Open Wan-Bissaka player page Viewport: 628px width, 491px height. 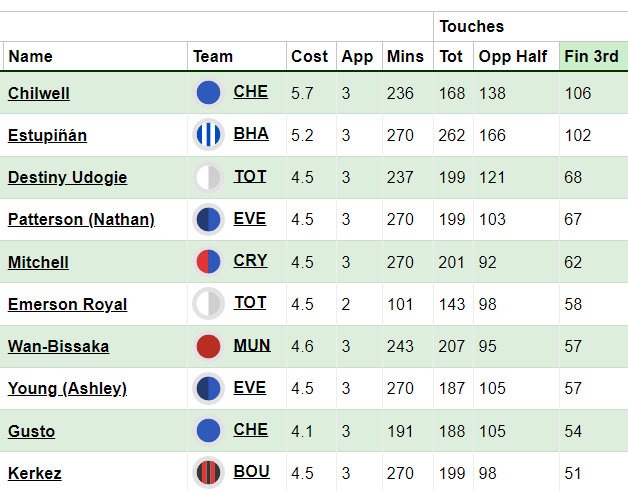(58, 346)
